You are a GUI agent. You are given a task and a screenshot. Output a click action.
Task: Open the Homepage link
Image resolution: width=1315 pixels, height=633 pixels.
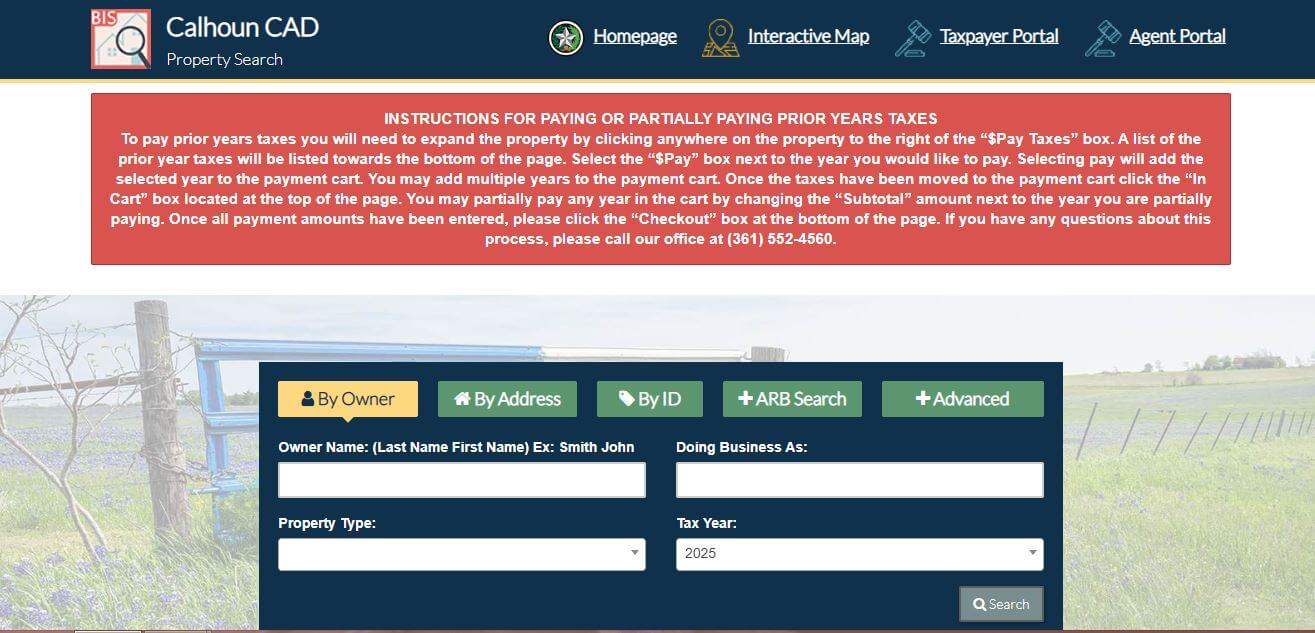pos(634,37)
